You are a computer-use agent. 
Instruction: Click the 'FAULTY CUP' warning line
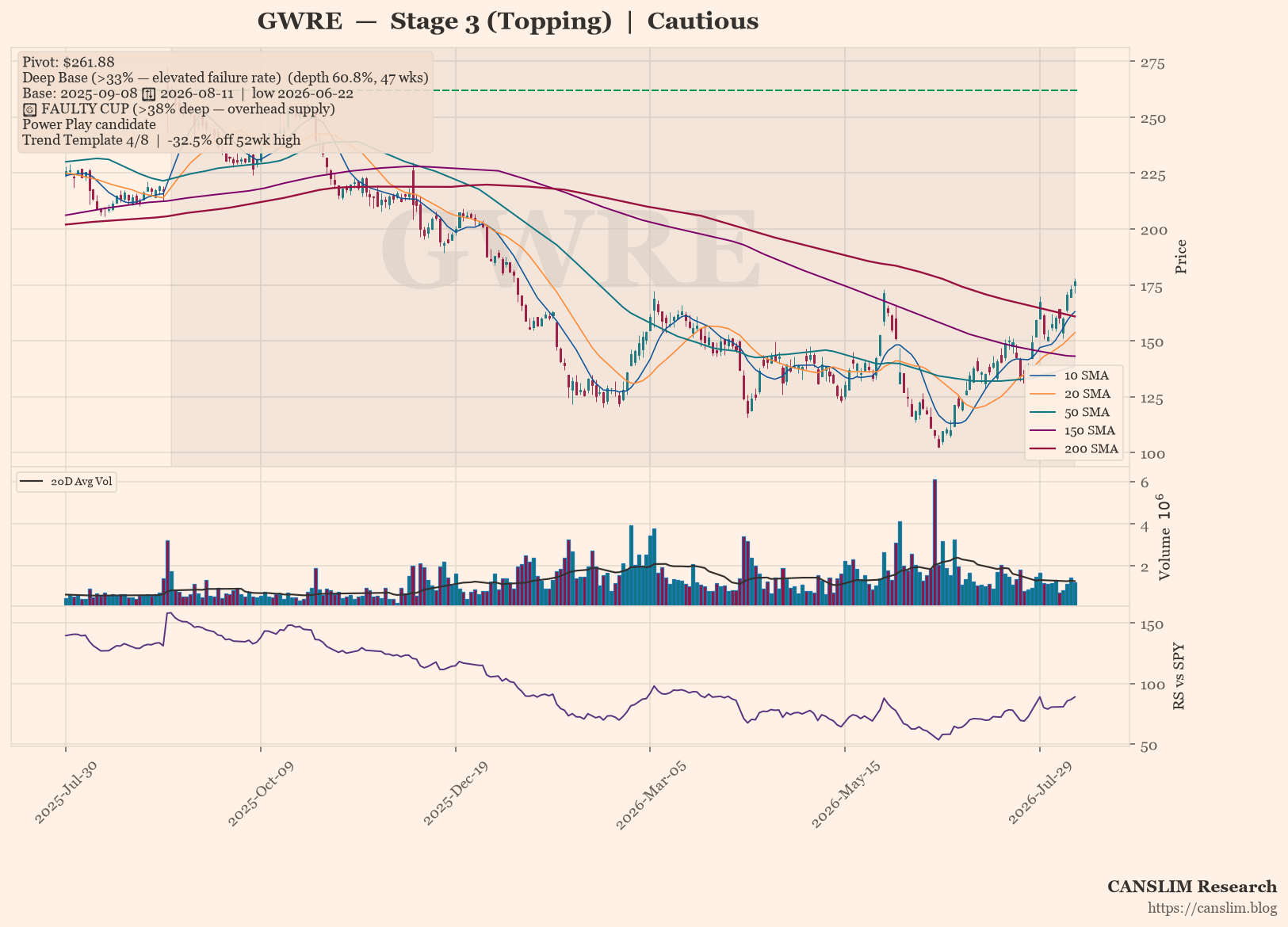pos(179,109)
